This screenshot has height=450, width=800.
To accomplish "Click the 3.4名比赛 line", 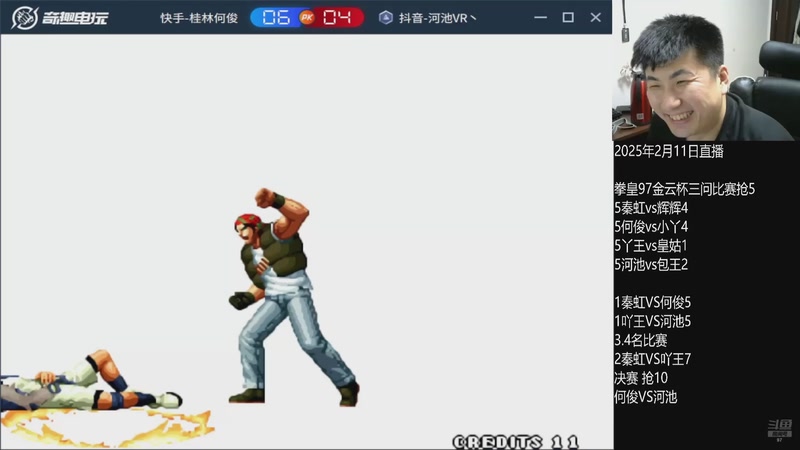I will 641,340.
